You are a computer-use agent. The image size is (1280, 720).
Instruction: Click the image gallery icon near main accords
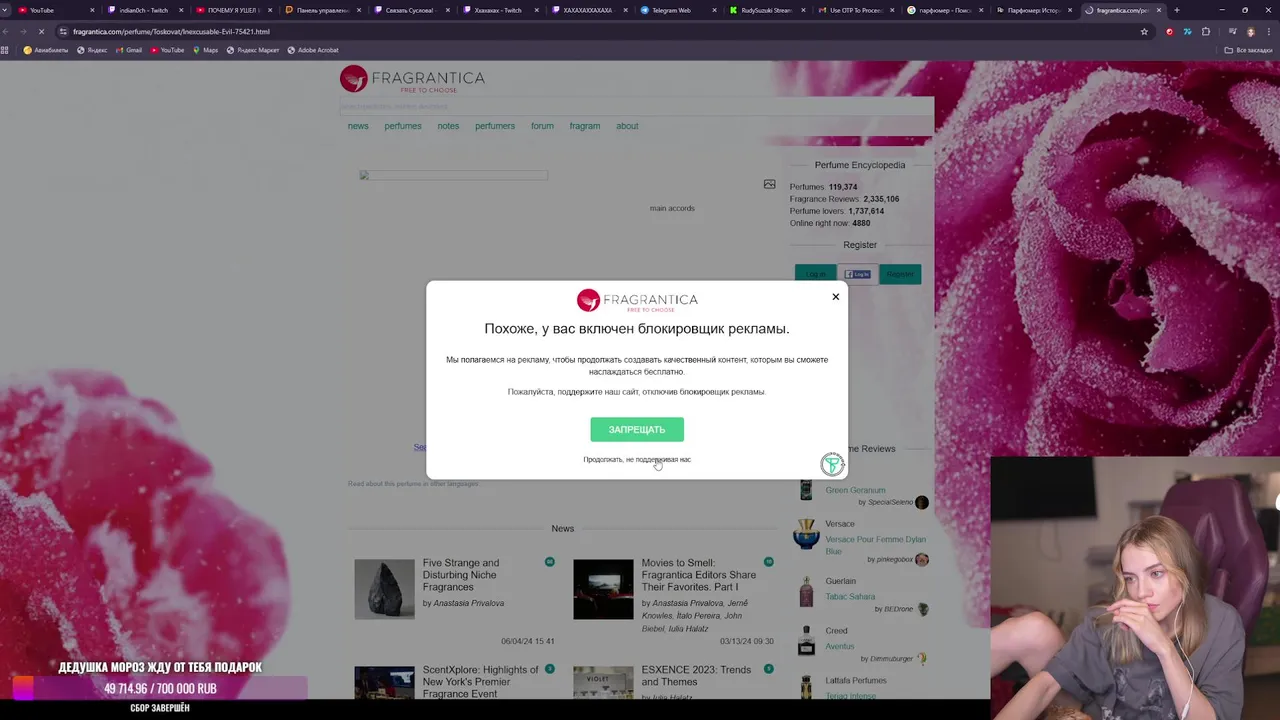(769, 184)
